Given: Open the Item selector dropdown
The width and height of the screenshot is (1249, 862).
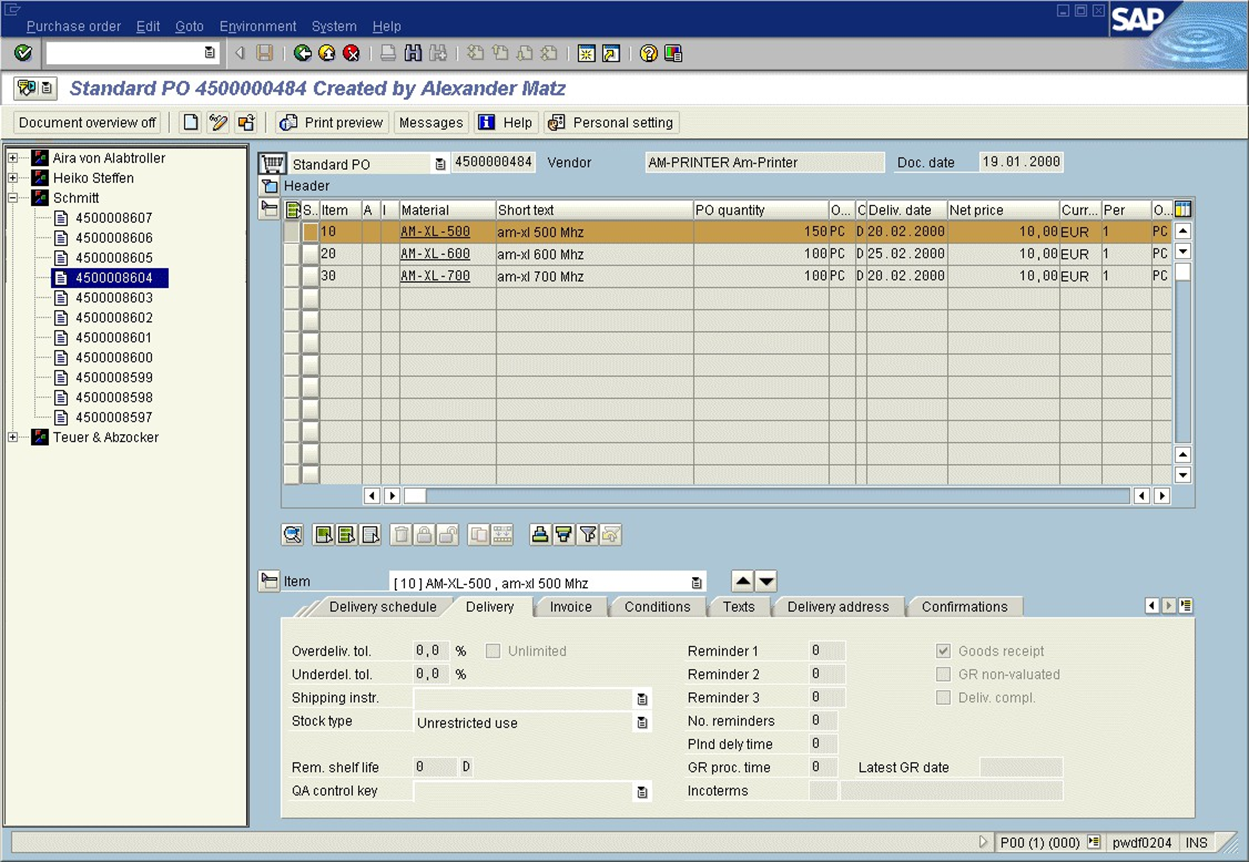Looking at the screenshot, I should coord(696,583).
